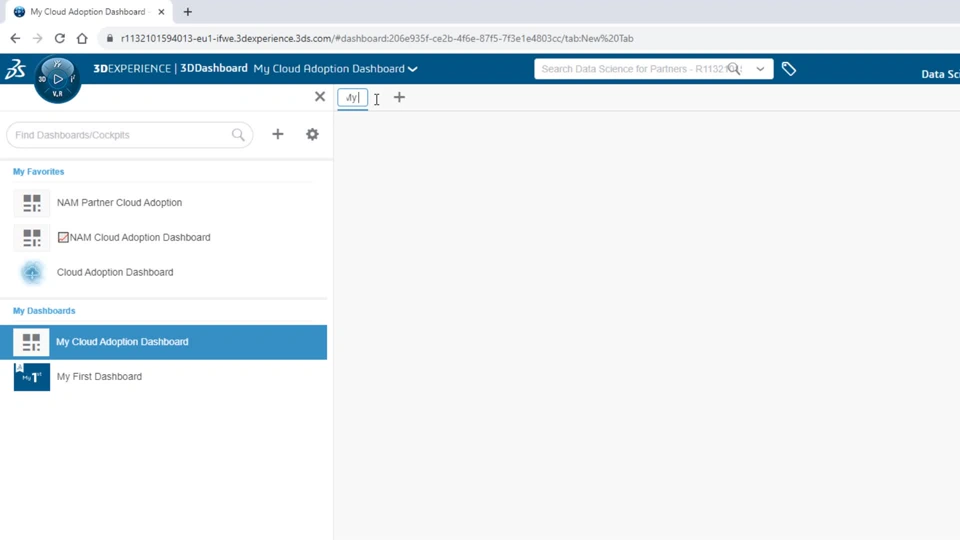This screenshot has height=540, width=960.
Task: Click the tab name edit field
Action: point(353,97)
